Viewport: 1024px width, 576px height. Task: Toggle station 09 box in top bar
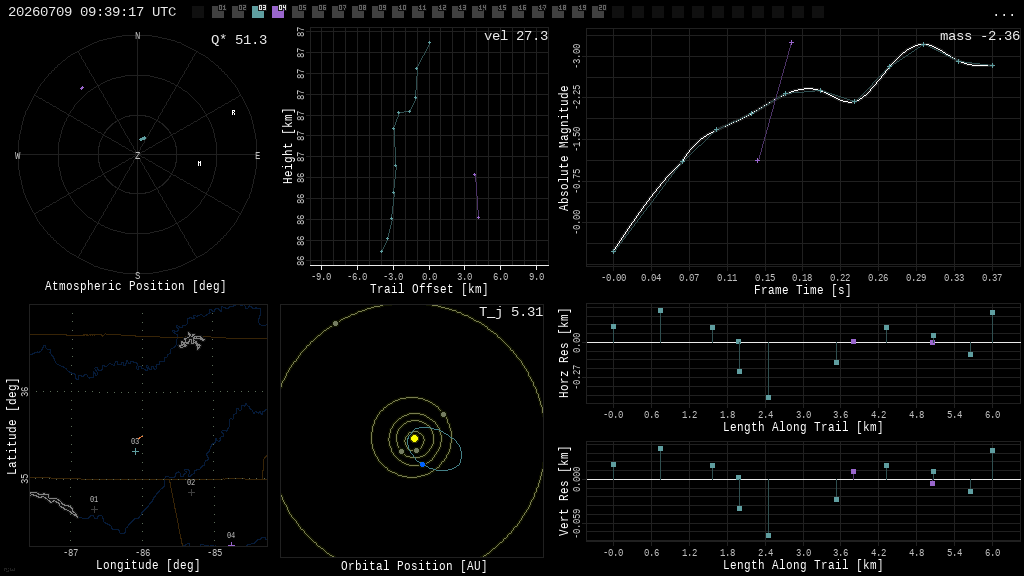click(378, 12)
